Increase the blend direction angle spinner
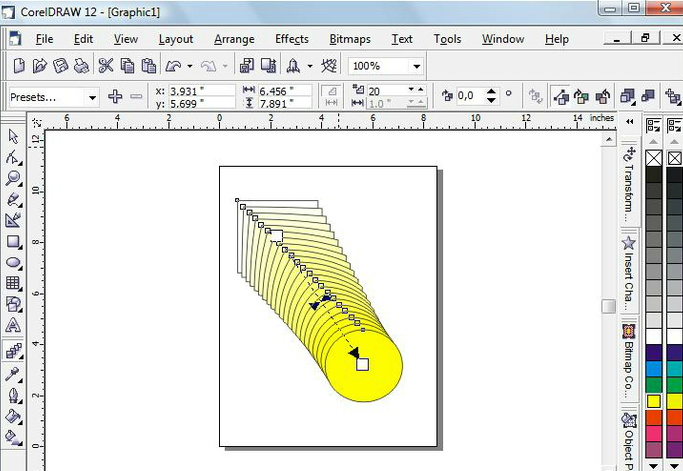Screen dimensions: 683x471 point(491,91)
